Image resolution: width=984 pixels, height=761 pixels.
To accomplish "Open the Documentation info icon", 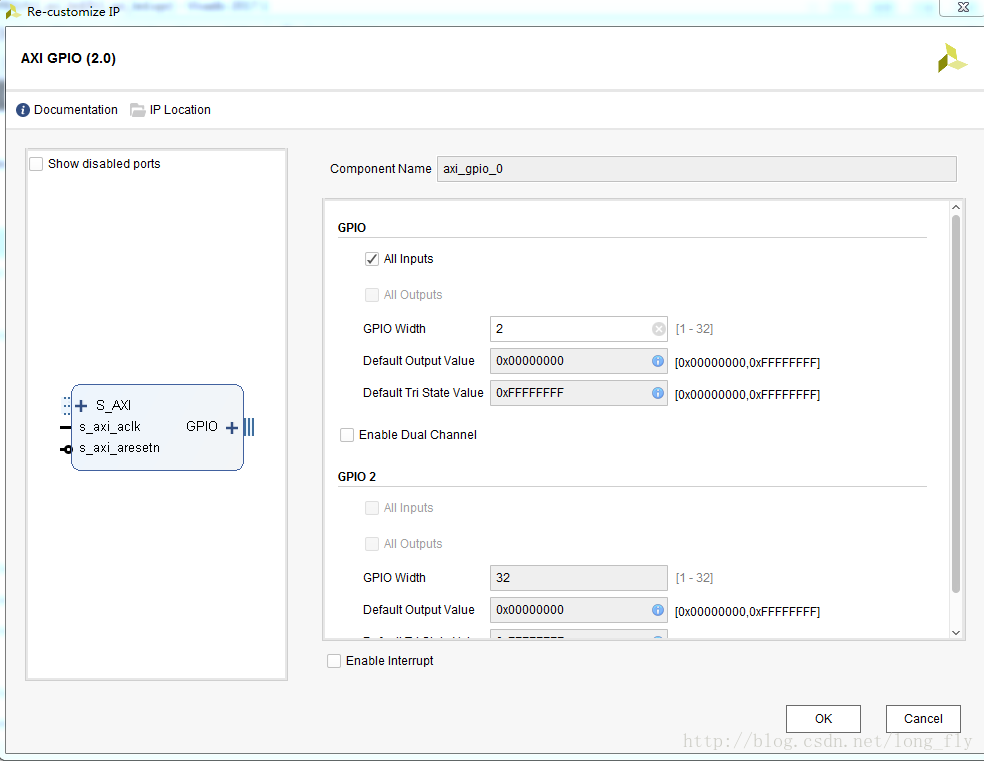I will 23,110.
